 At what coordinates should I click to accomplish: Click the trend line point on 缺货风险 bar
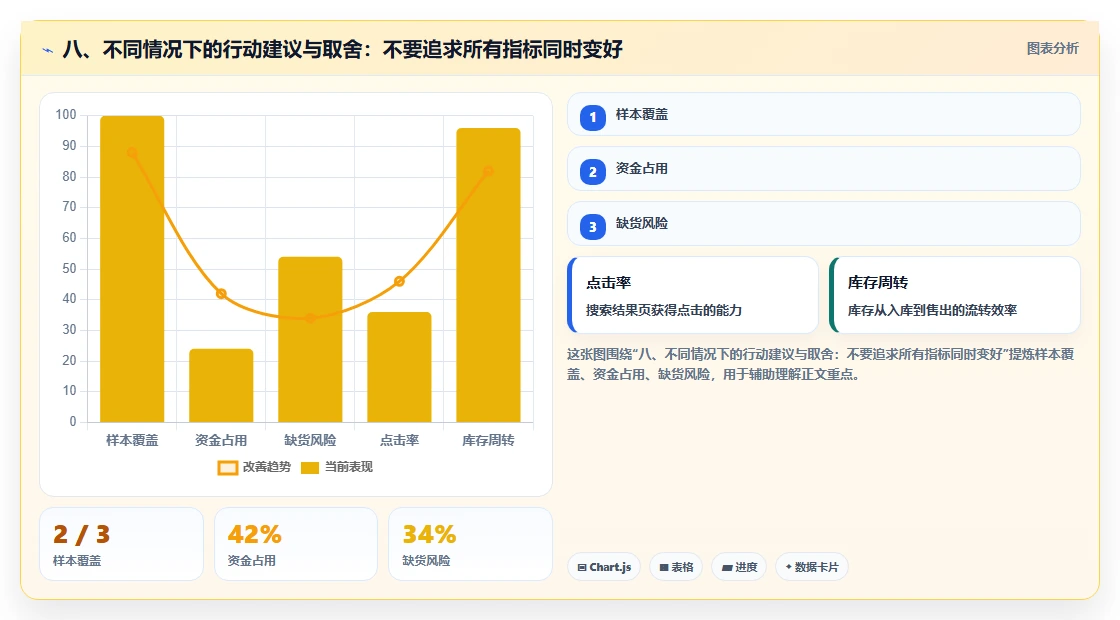click(x=310, y=318)
